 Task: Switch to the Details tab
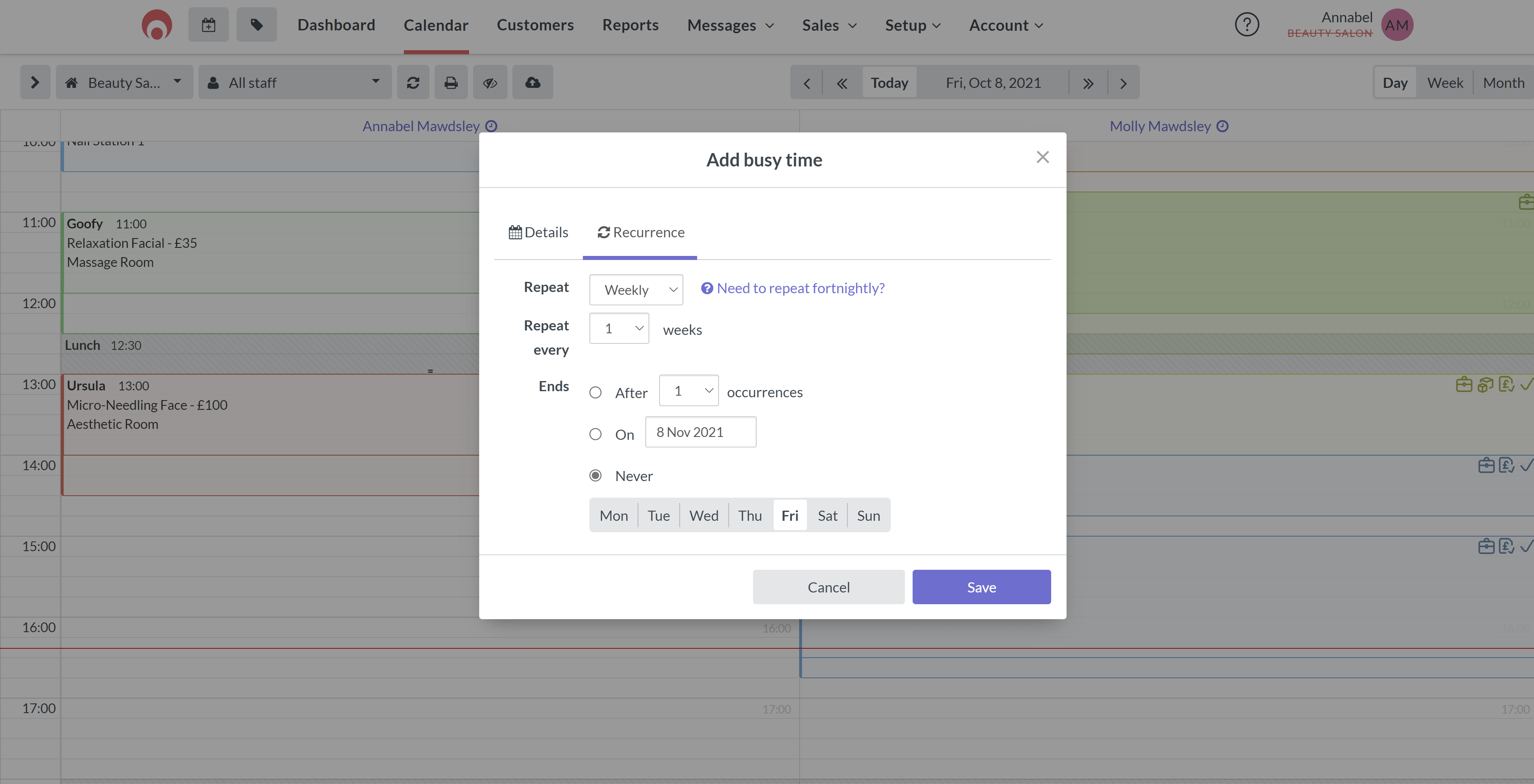[538, 233]
